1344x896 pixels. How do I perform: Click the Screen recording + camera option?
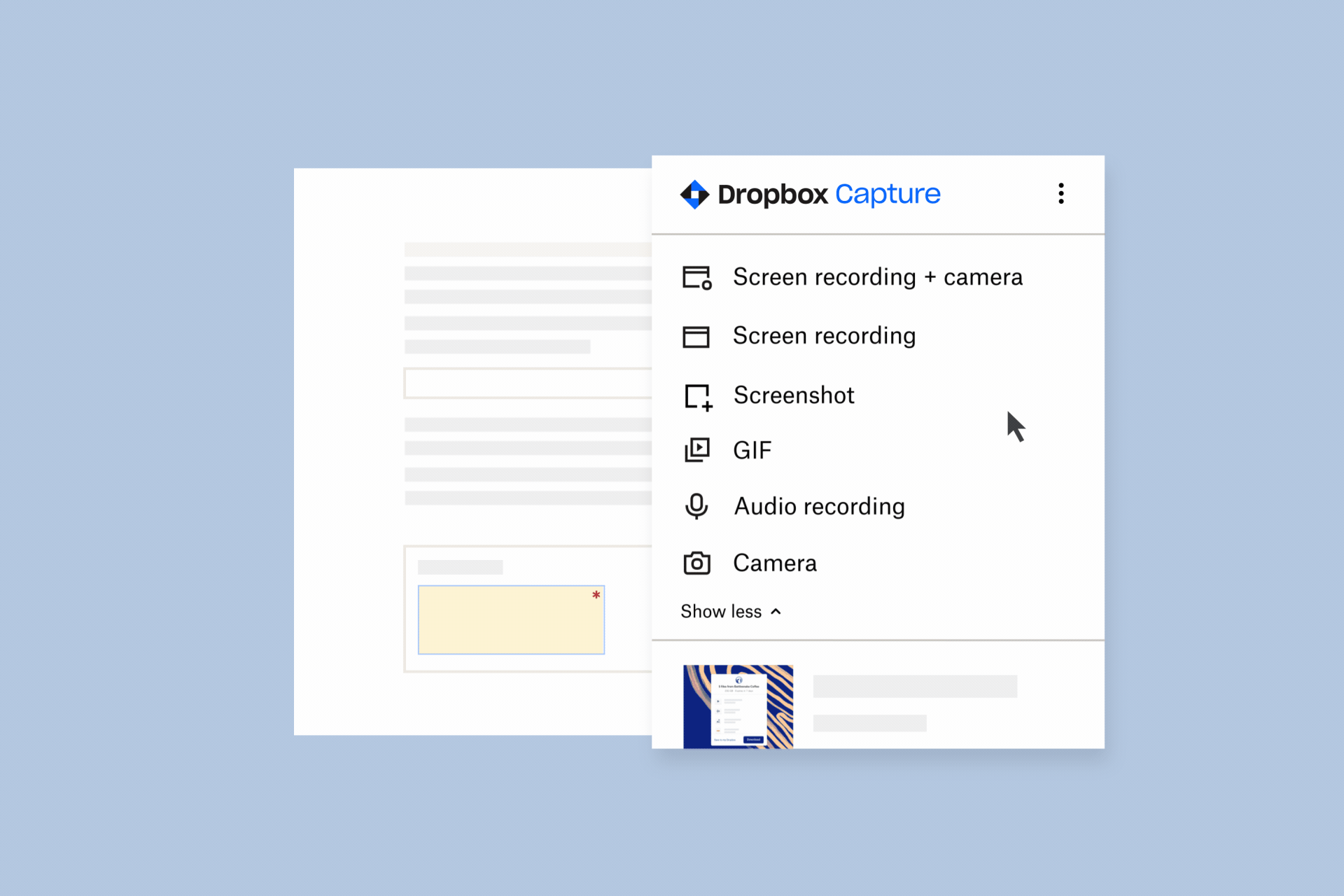[877, 278]
